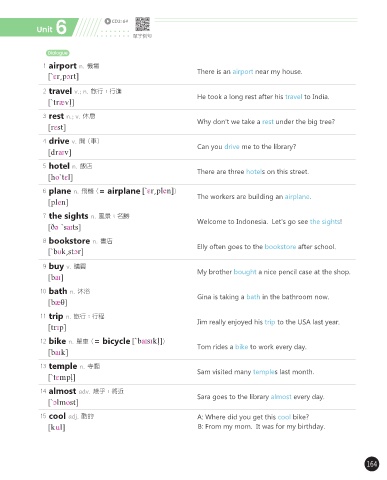Click the word bookstore heading

[x=69, y=241]
